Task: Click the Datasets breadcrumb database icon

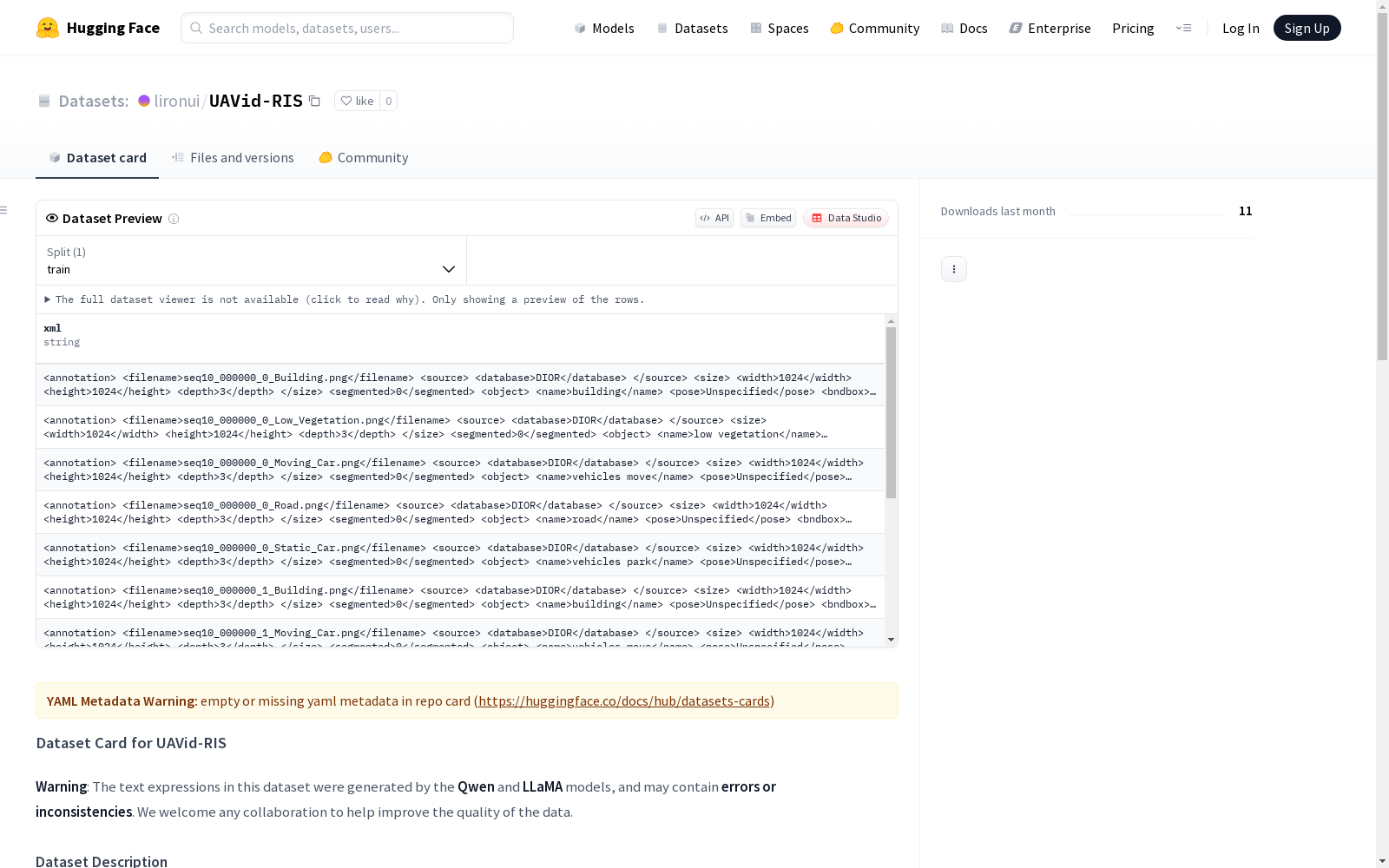Action: (44, 101)
